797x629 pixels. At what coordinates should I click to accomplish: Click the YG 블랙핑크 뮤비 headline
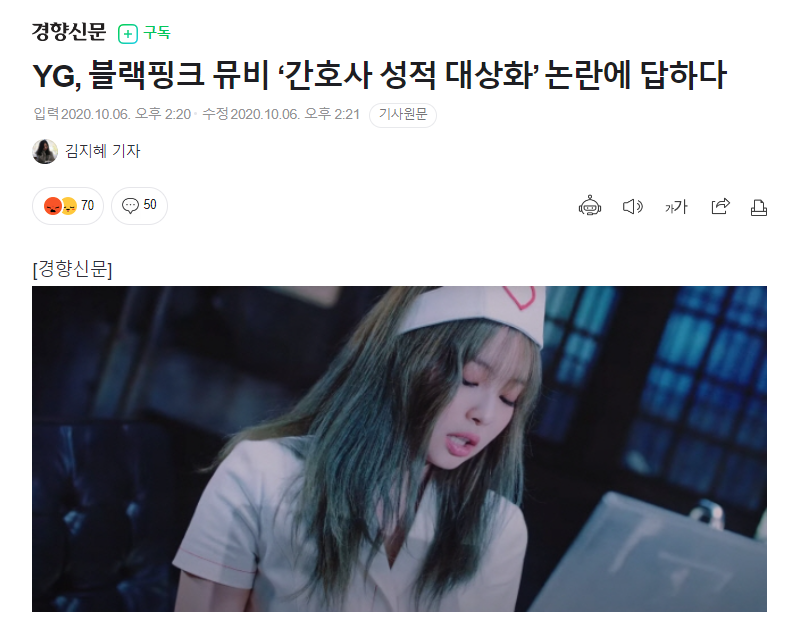[380, 75]
